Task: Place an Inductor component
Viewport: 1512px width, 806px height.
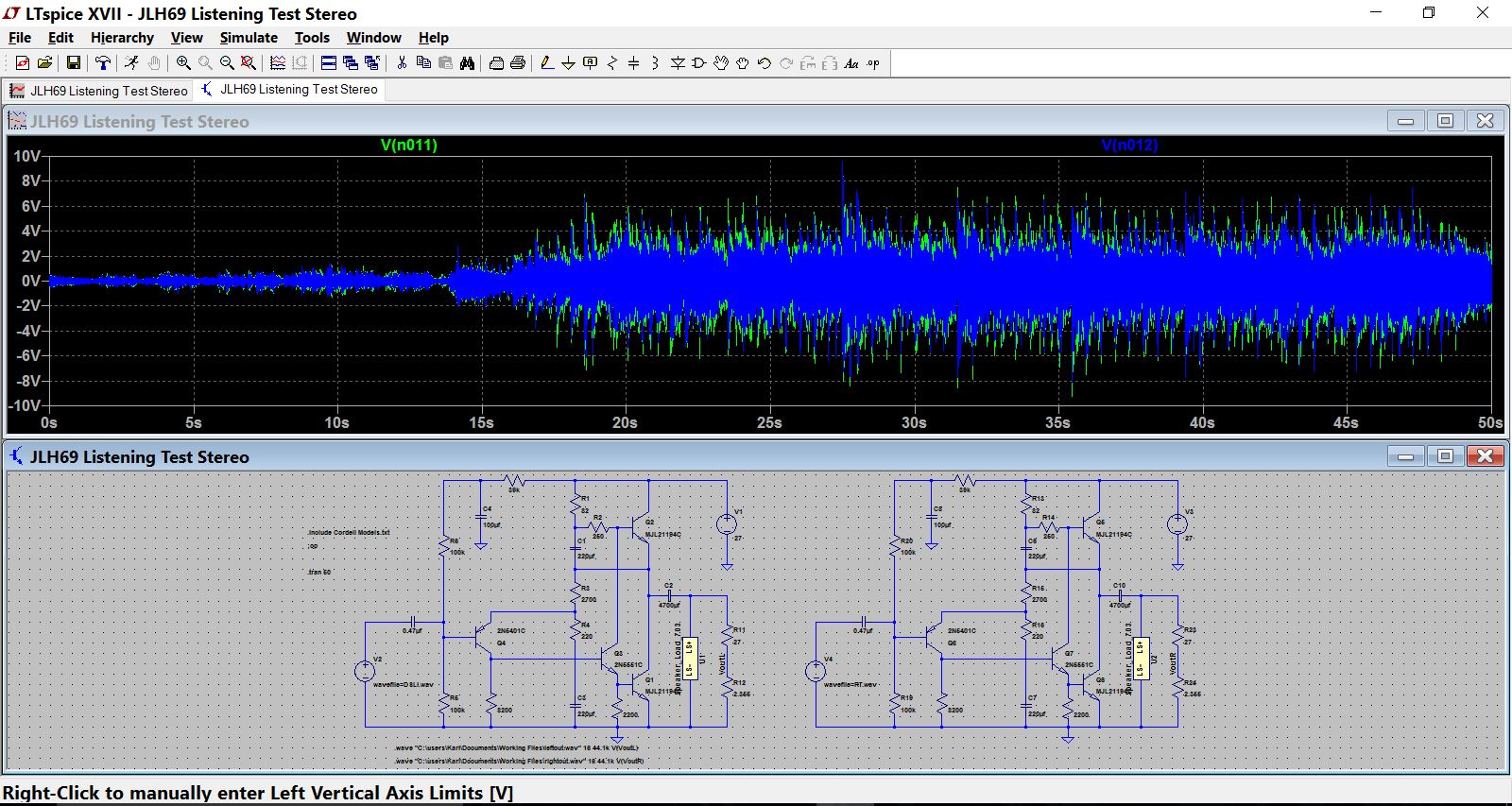Action: click(655, 63)
